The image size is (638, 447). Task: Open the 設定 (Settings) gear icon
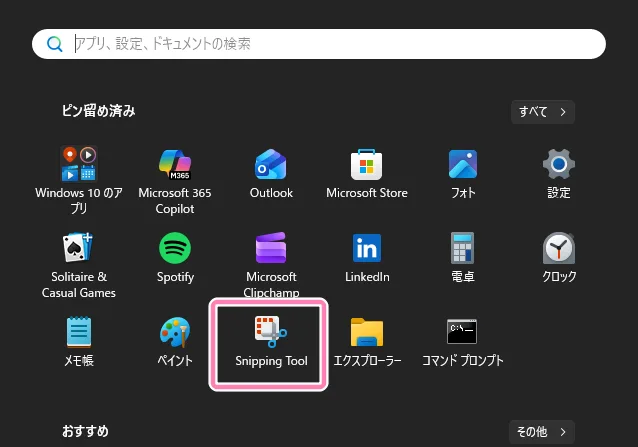coord(559,164)
